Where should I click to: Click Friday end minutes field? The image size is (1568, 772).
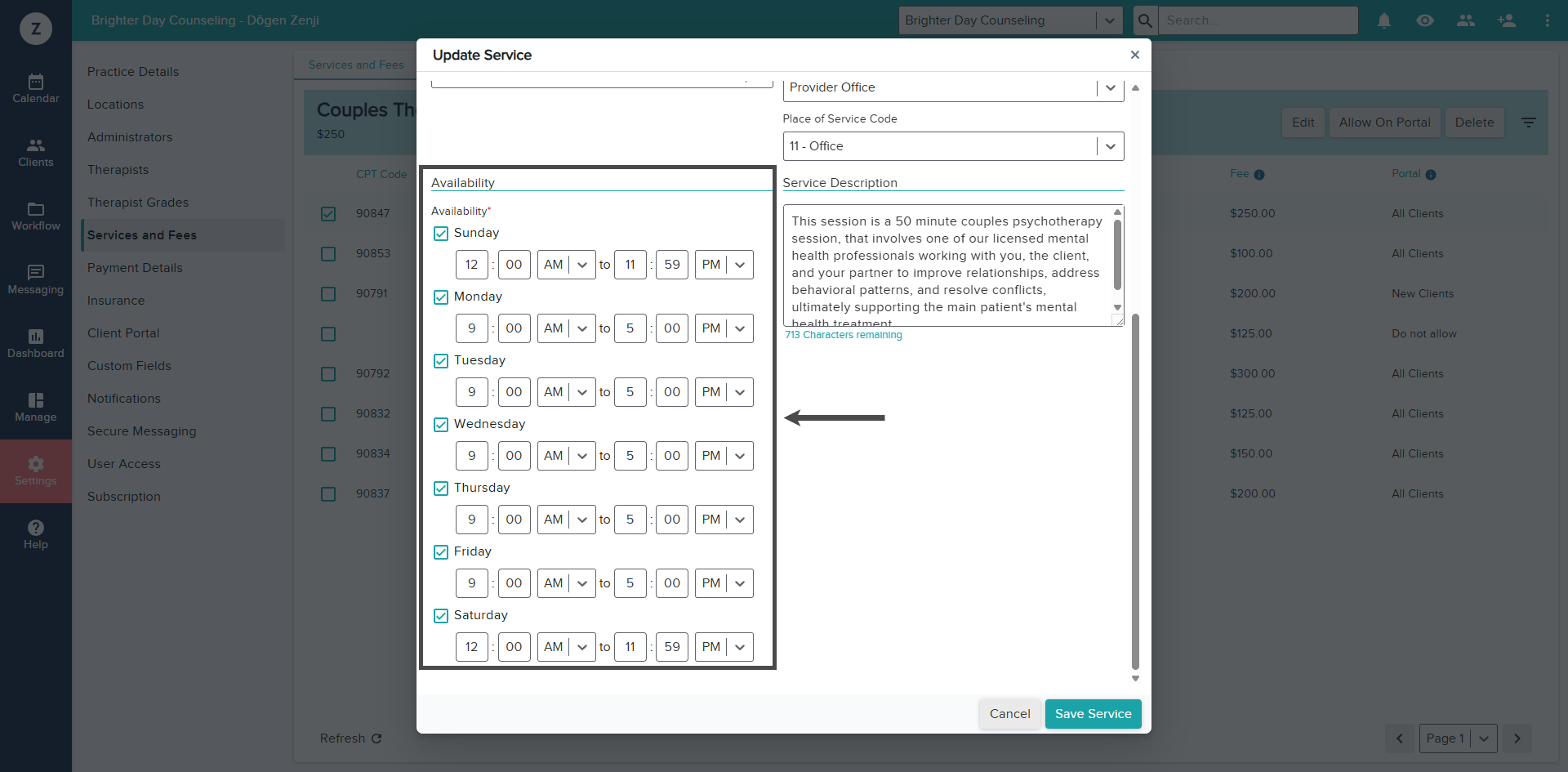point(672,583)
